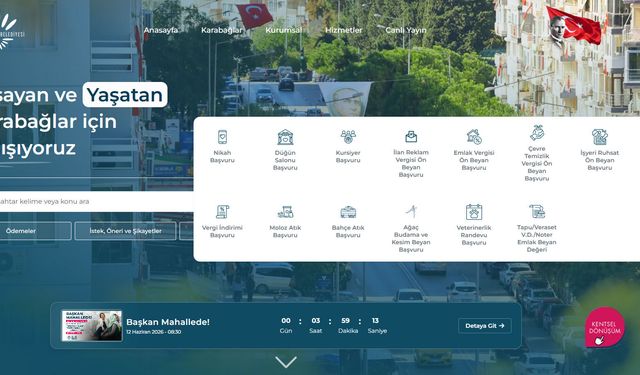The height and width of the screenshot is (375, 640).
Task: Go to the Anasayfa menu item
Action: coord(160,30)
